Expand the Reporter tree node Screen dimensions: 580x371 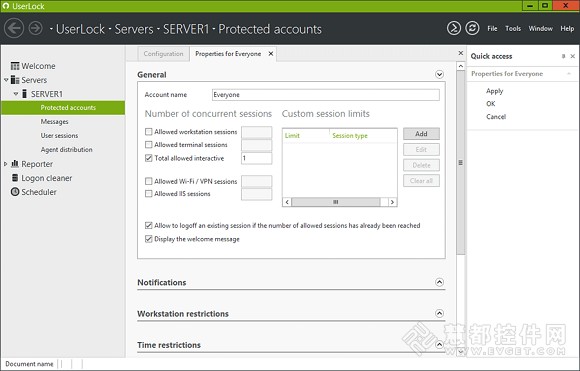pyautogui.click(x=6, y=163)
